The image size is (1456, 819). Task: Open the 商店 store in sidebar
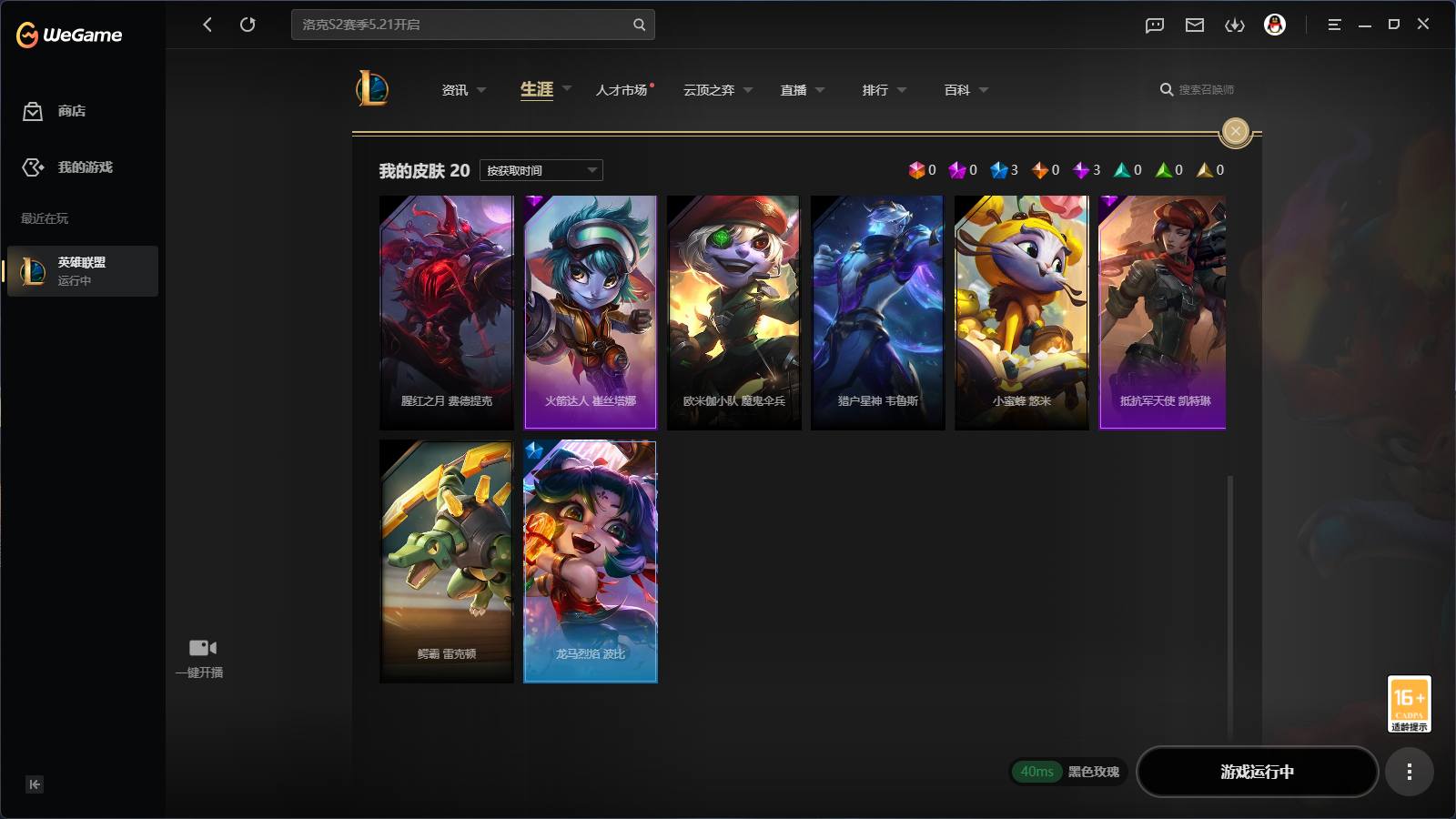(55, 111)
